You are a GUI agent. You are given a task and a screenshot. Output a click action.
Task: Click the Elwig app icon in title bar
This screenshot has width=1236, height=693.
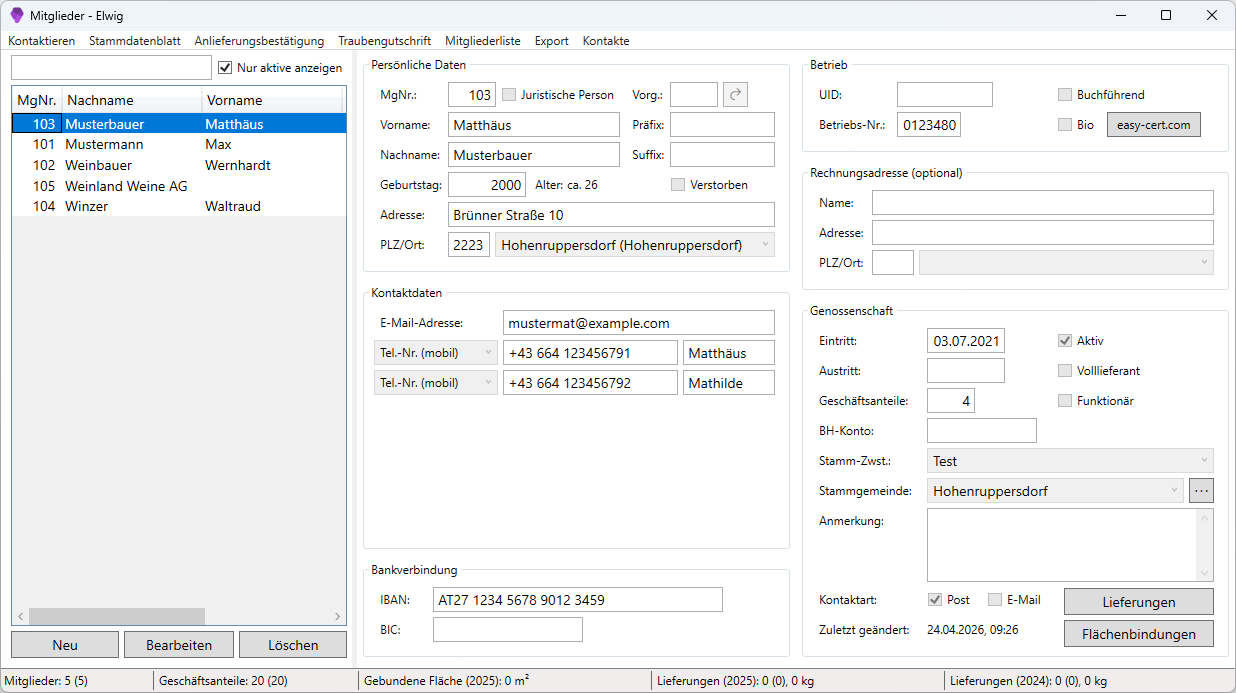click(x=16, y=15)
